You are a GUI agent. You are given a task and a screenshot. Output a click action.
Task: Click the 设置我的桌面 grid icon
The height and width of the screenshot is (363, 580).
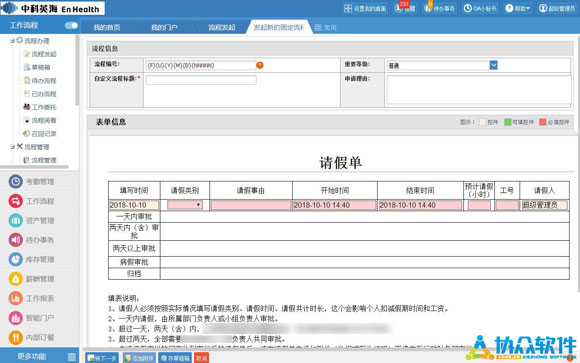[x=348, y=9]
